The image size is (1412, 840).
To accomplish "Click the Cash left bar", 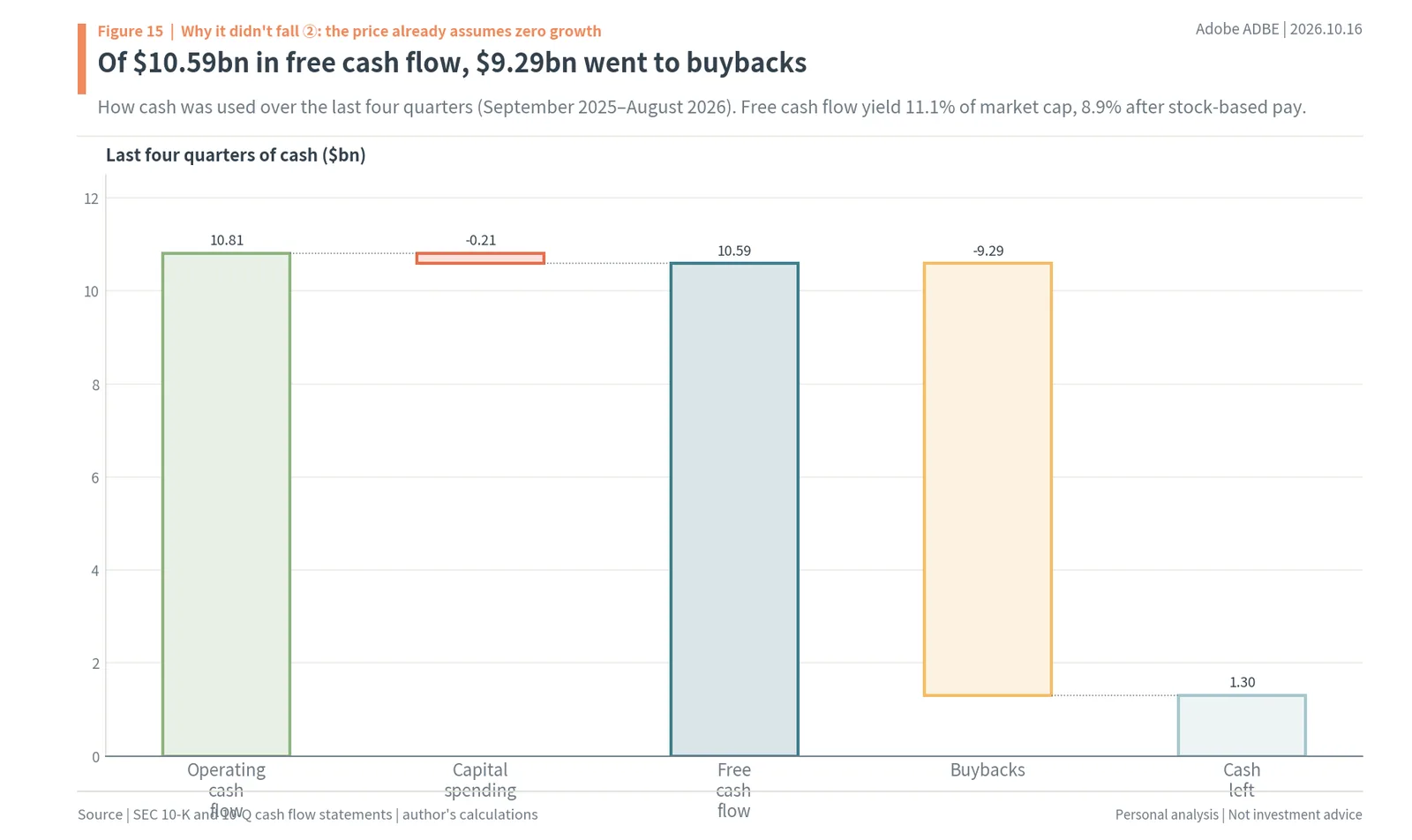I will [x=1242, y=725].
